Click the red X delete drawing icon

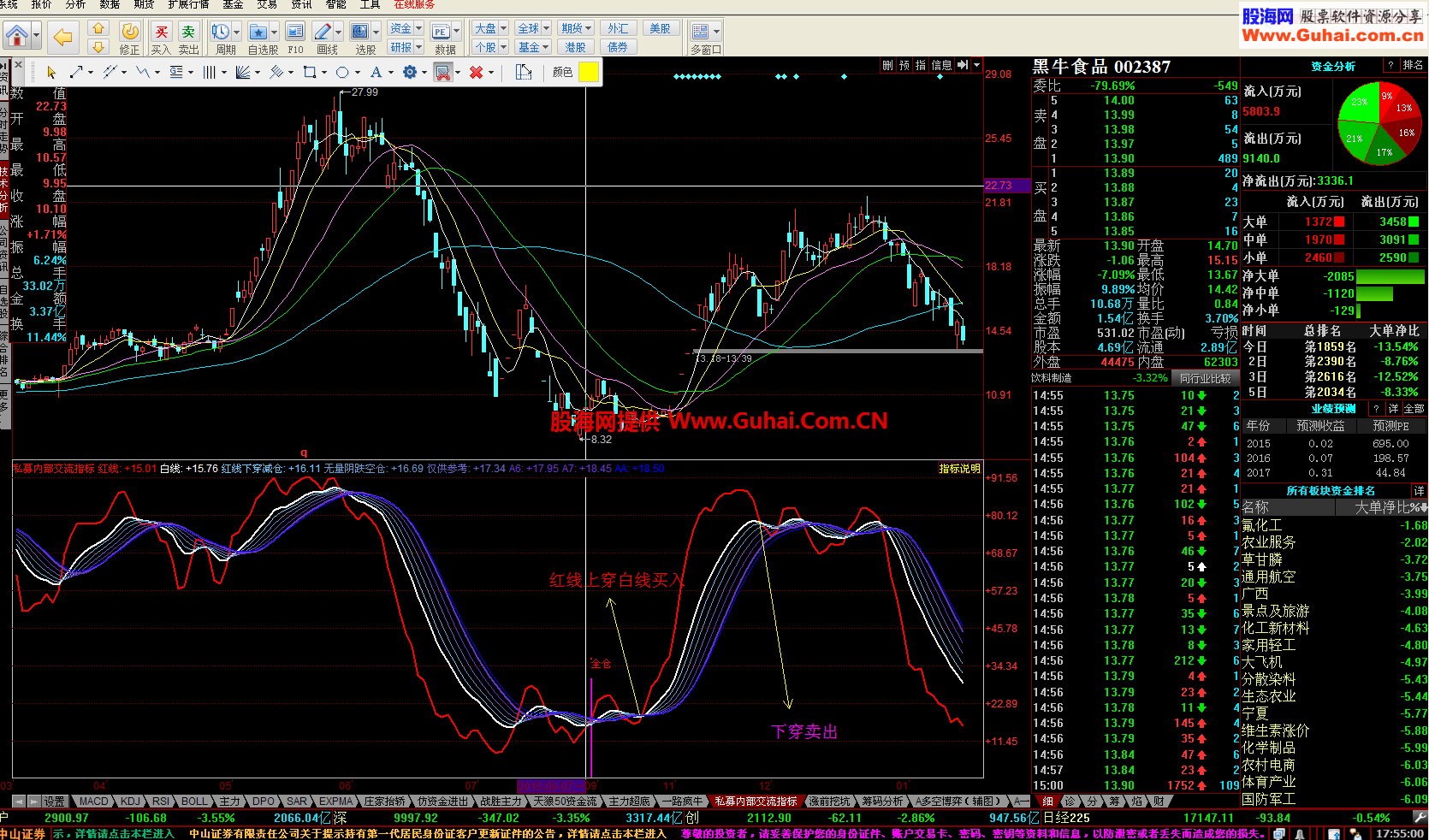click(x=476, y=73)
